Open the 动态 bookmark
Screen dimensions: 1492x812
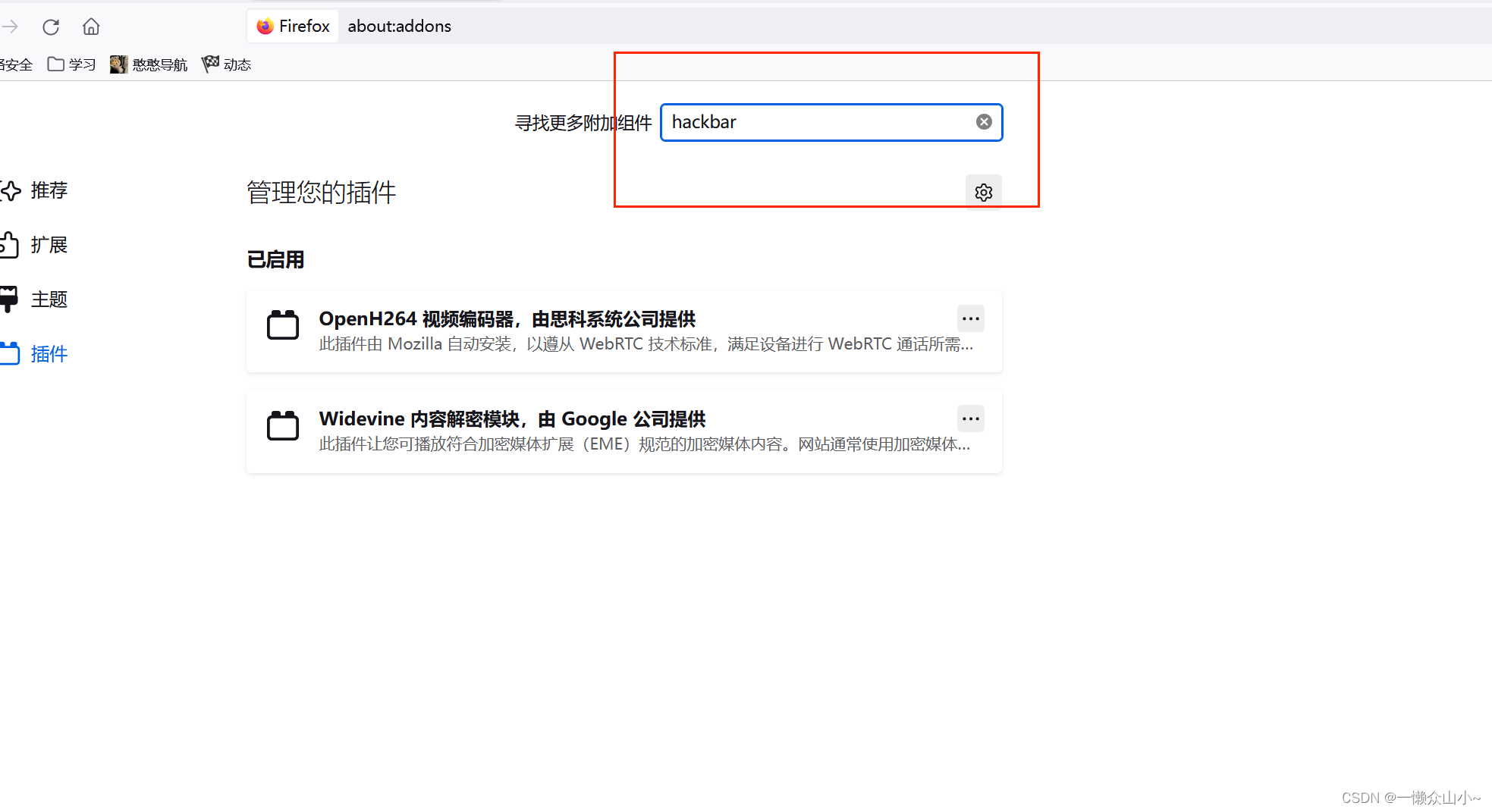coord(225,64)
